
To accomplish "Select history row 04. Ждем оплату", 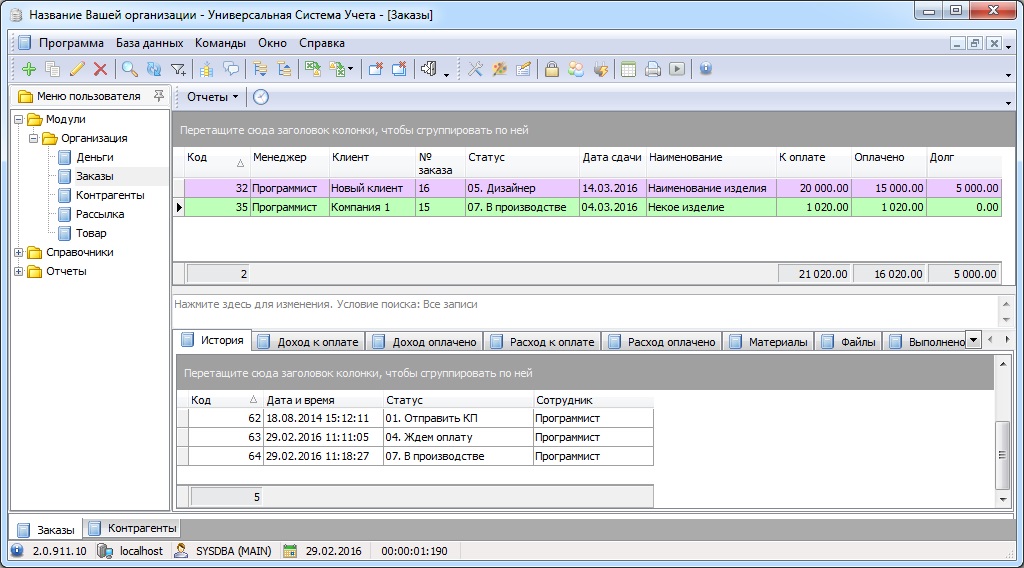I will click(x=415, y=437).
